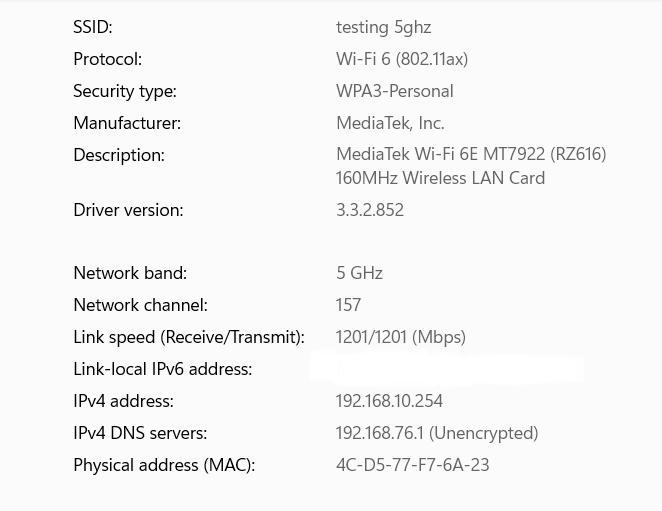Click the IPv4 DNS servers label
The image size is (662, 511).
coord(140,433)
